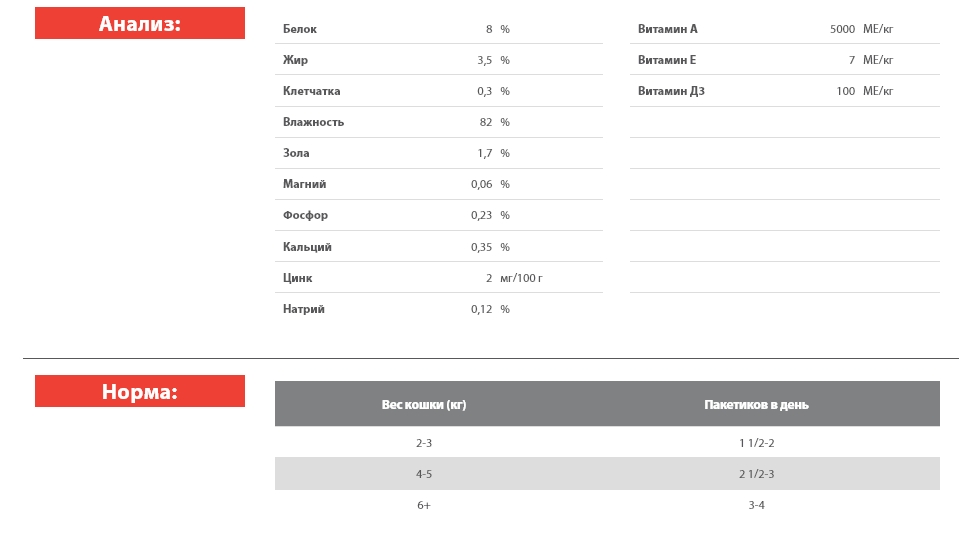Viewport: 969px width, 535px height.
Task: Select the "2-3" cat weight cell
Action: click(x=424, y=443)
